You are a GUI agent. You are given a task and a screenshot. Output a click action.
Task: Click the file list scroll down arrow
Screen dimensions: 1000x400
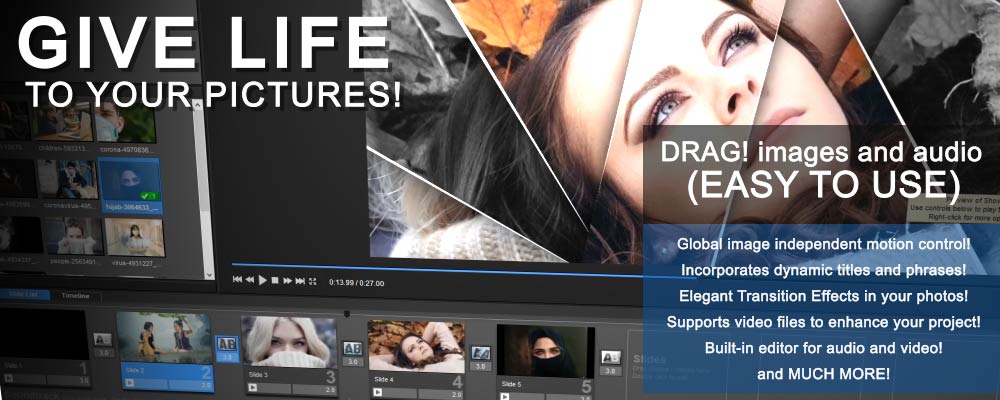pyautogui.click(x=209, y=274)
